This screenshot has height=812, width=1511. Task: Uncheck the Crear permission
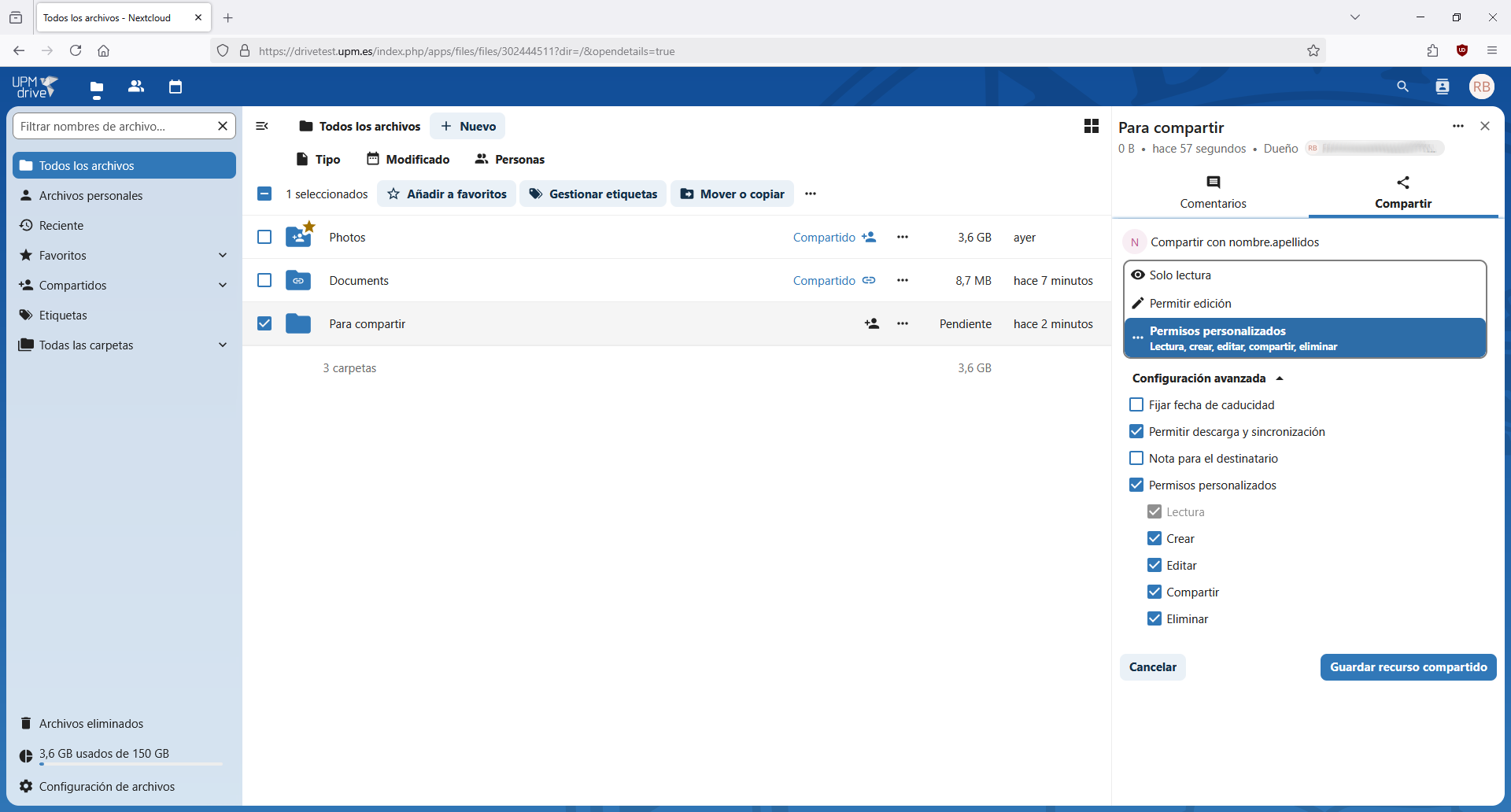point(1154,538)
